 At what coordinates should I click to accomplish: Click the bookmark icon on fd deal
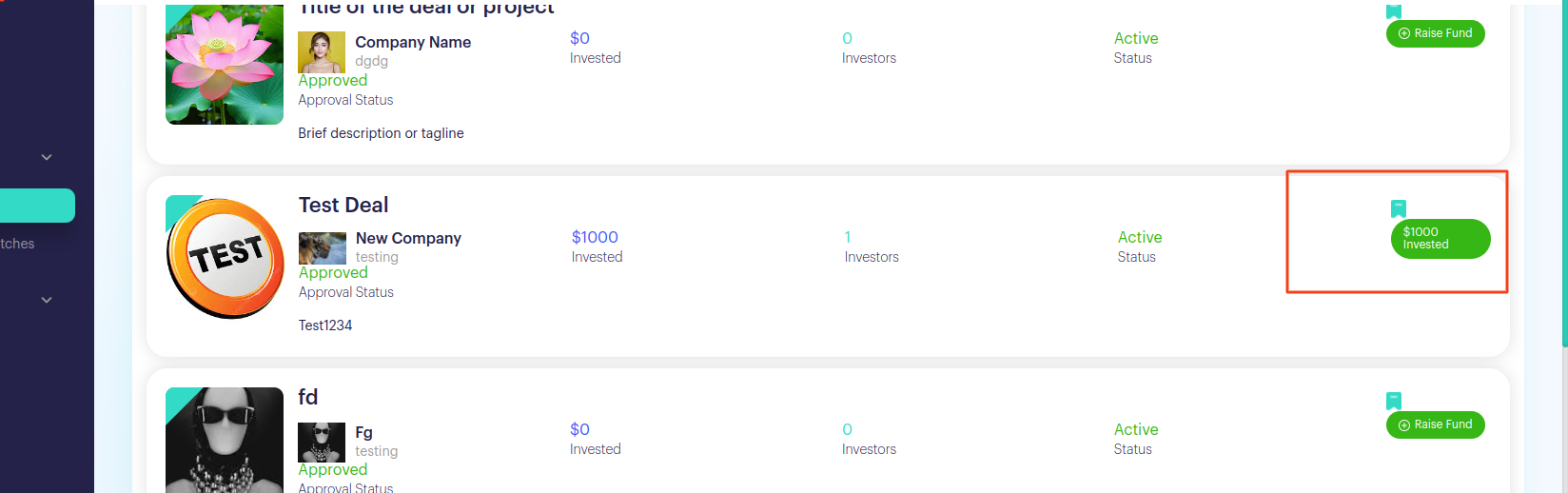[1394, 401]
